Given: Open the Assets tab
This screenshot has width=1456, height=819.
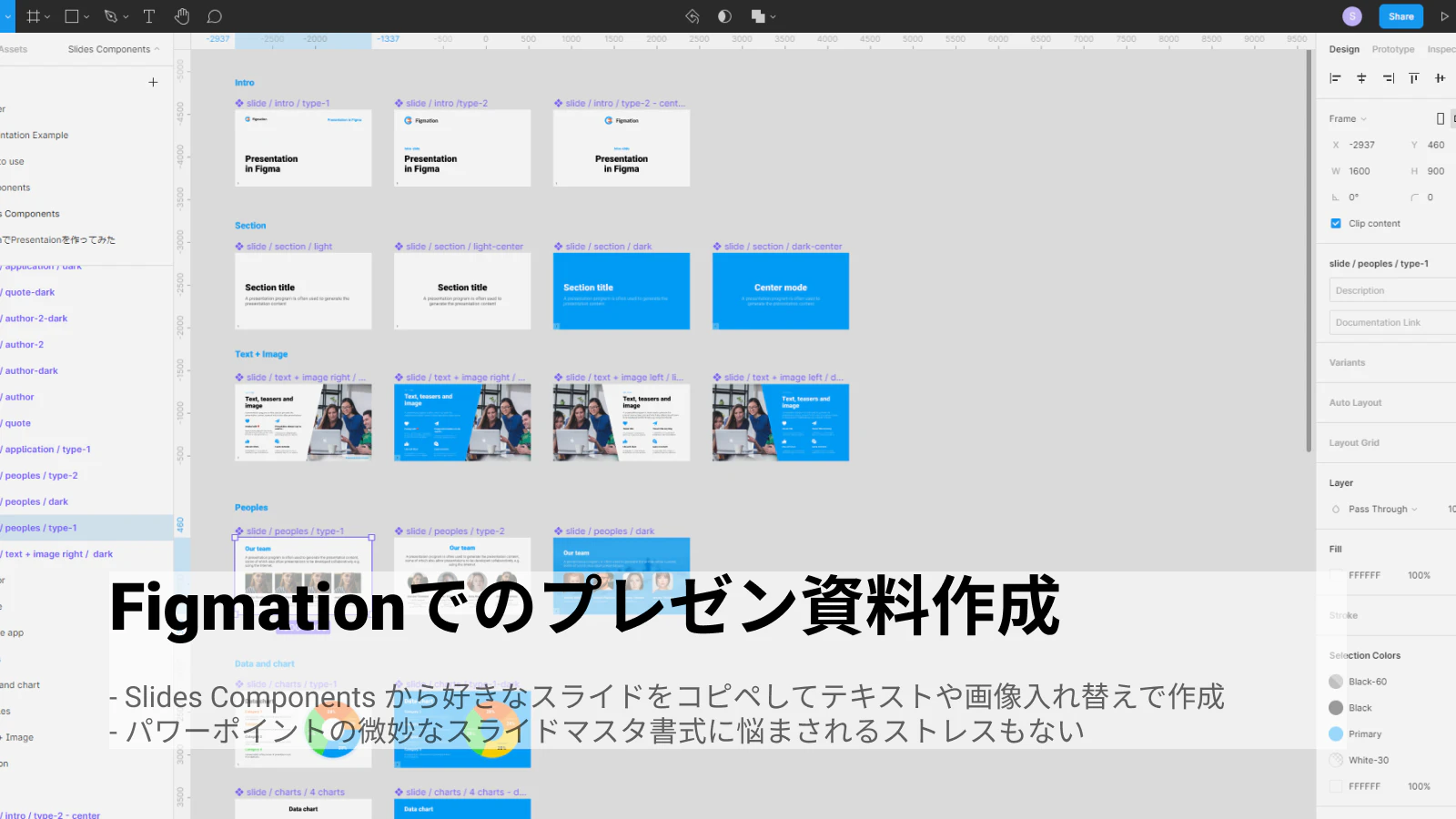Looking at the screenshot, I should [14, 49].
